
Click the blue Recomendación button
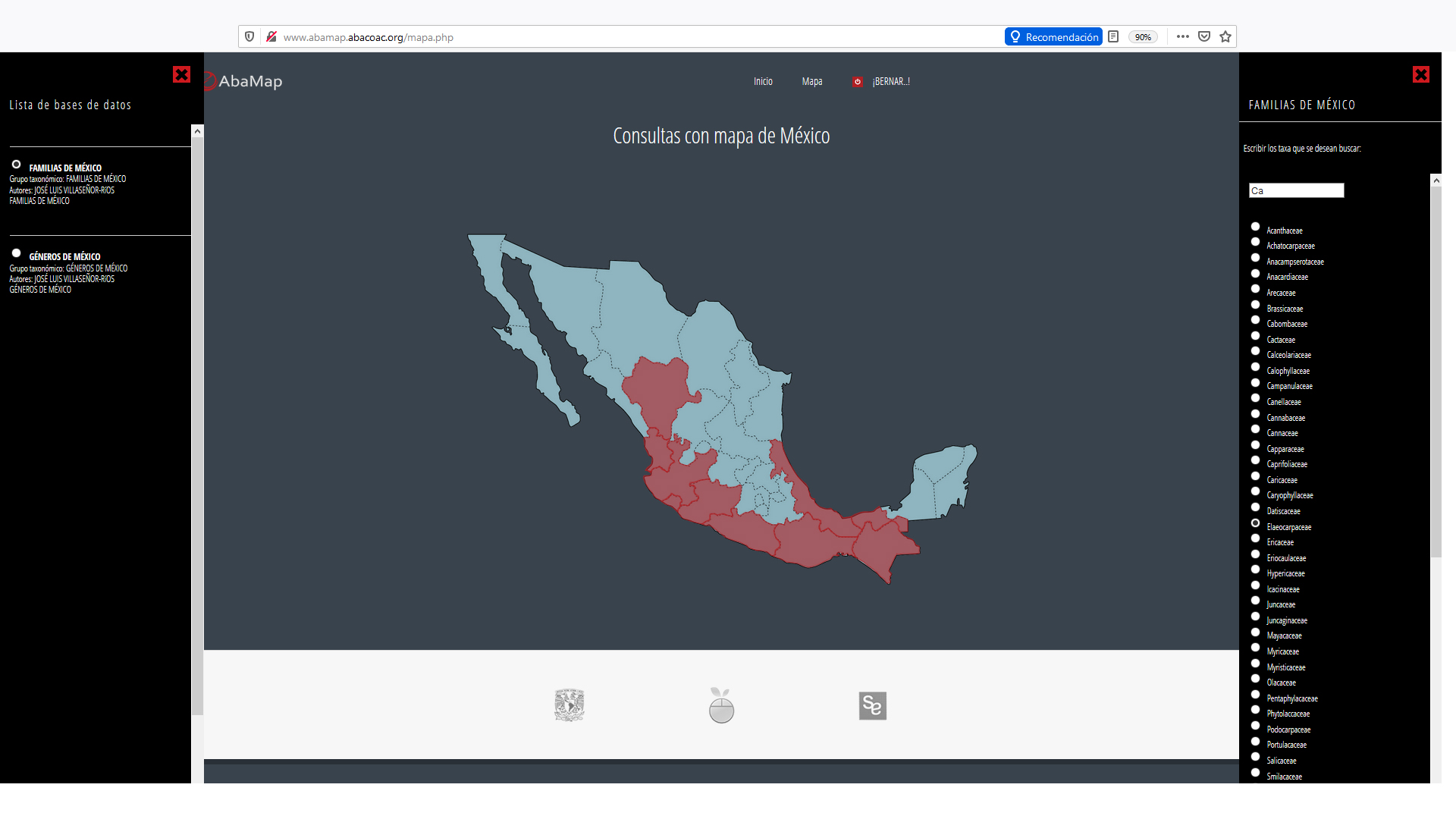click(1053, 37)
